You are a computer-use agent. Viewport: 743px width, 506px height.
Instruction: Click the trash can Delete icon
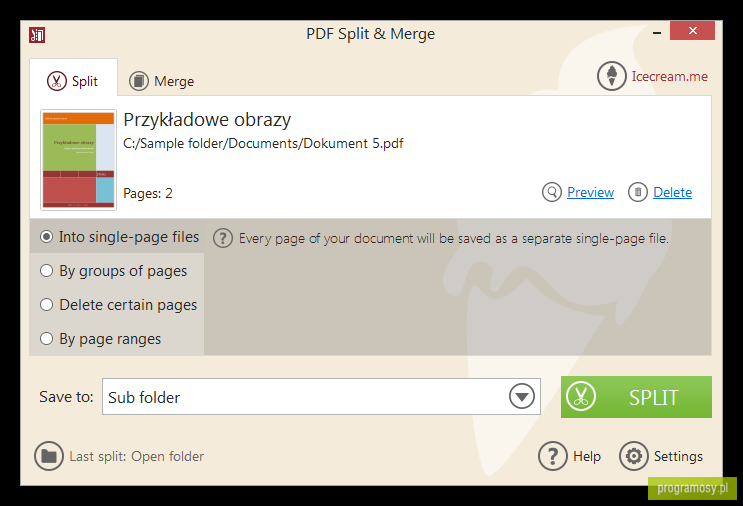[x=638, y=192]
